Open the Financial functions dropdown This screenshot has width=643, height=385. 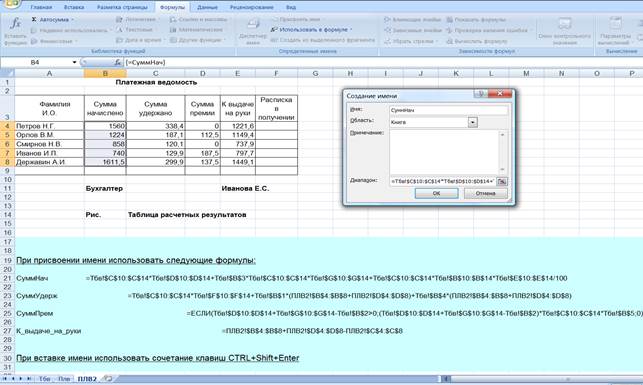54,41
